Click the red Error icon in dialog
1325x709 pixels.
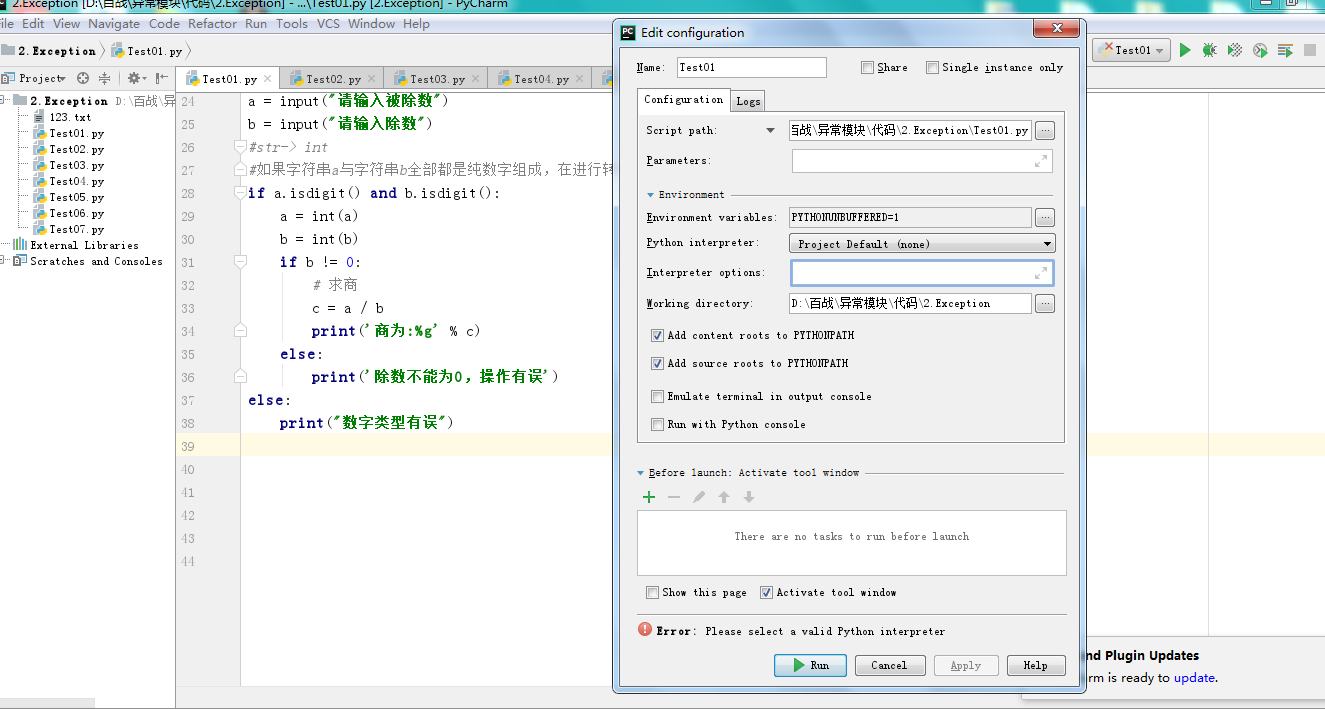645,630
